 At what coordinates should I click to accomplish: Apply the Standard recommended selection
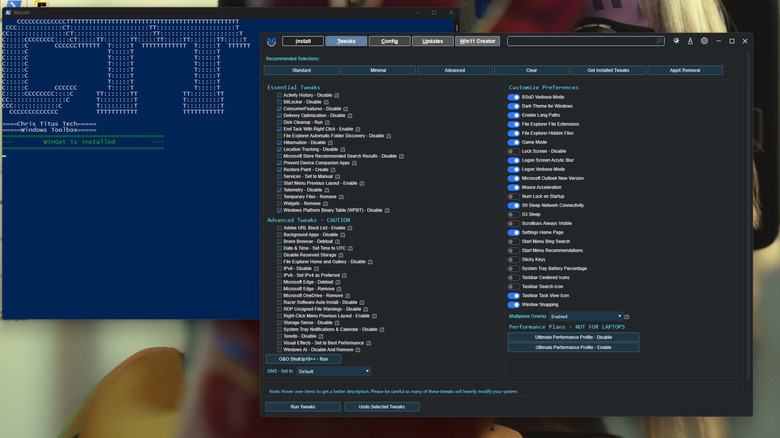pyautogui.click(x=301, y=70)
